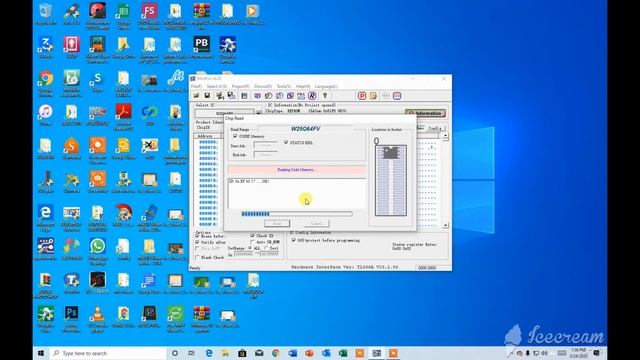Click the Information button
Viewport: 640px width, 360px height.
425,113
